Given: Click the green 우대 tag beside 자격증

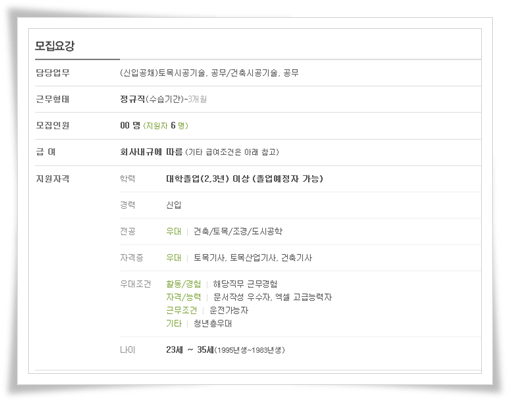Looking at the screenshot, I should 174,258.
